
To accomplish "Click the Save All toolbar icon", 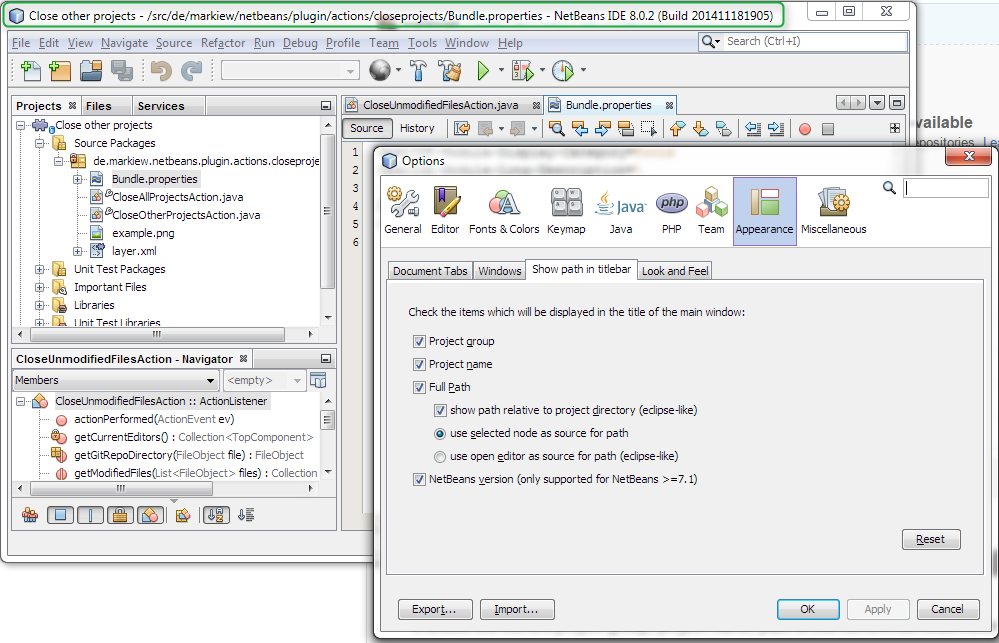I will pyautogui.click(x=122, y=70).
